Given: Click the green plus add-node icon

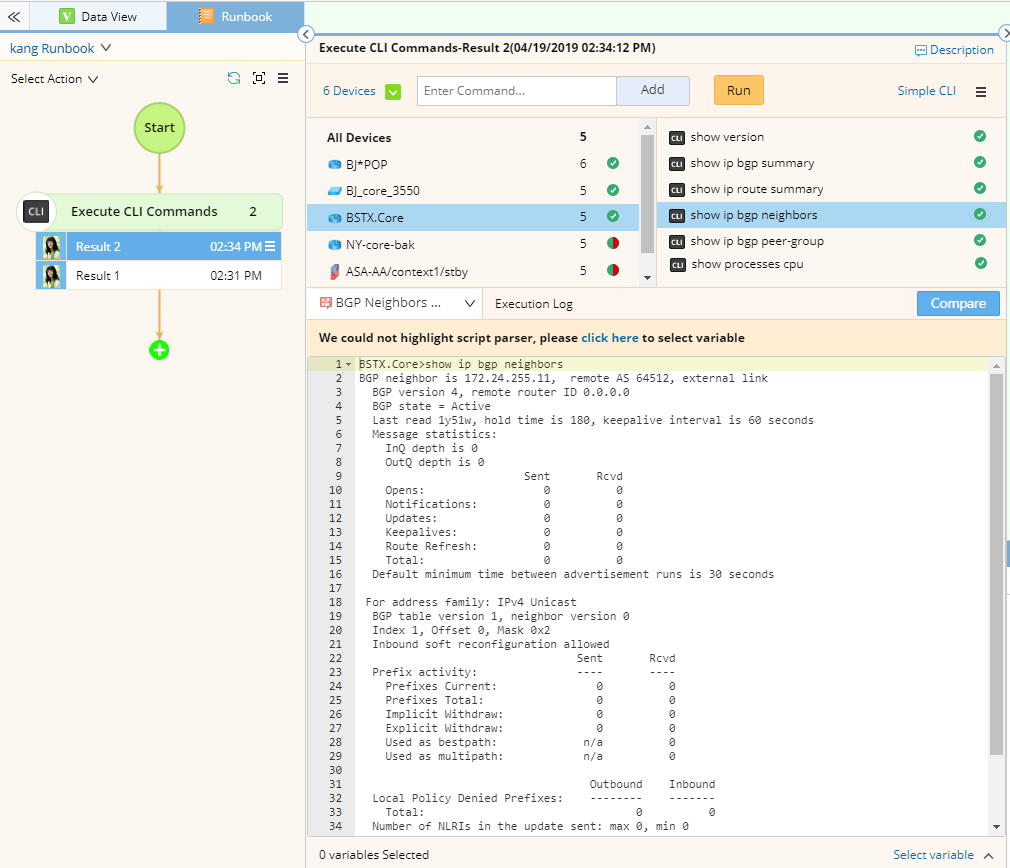Looking at the screenshot, I should [159, 350].
